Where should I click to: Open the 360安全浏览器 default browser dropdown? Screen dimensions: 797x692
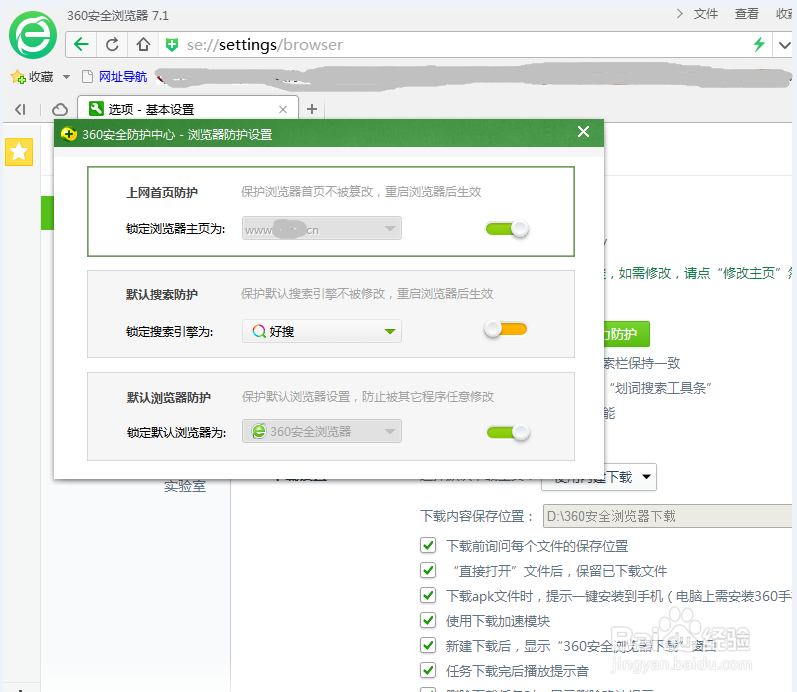(x=322, y=431)
